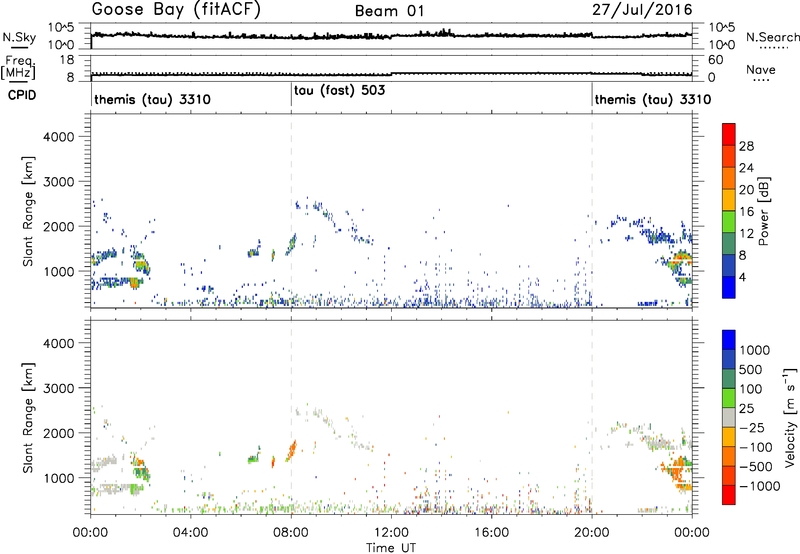Click the dashed 08:00 CPID marker in velocity panel
This screenshot has width=800, height=554.
291,417
